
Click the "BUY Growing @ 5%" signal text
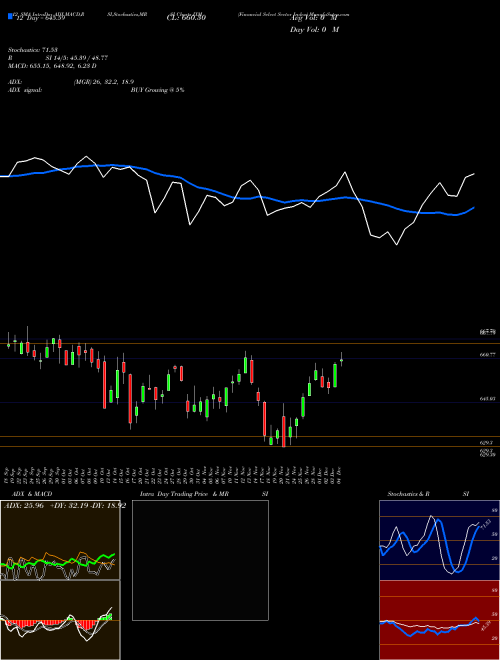157,90
